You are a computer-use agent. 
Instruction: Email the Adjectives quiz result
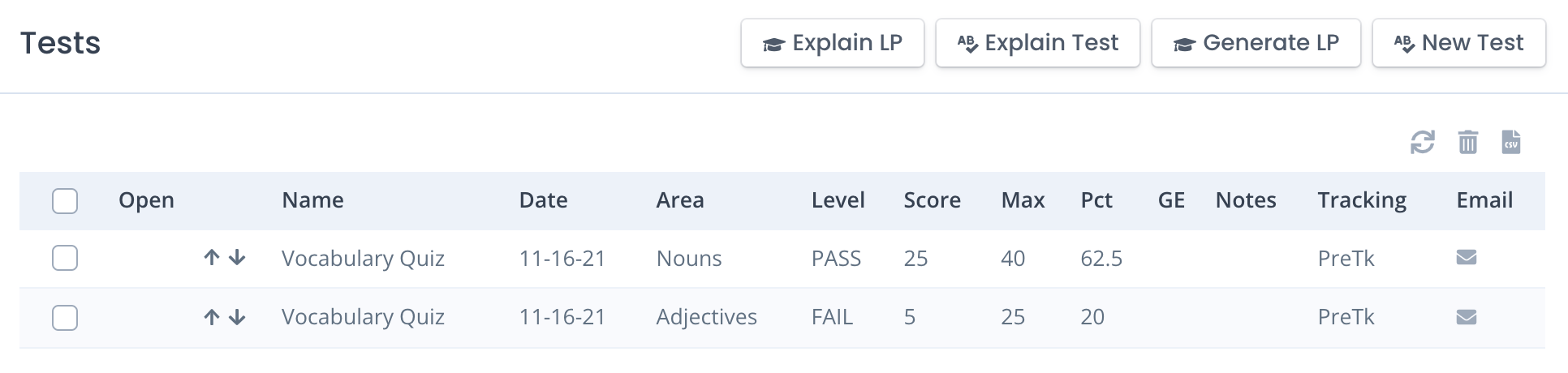pos(1466,317)
